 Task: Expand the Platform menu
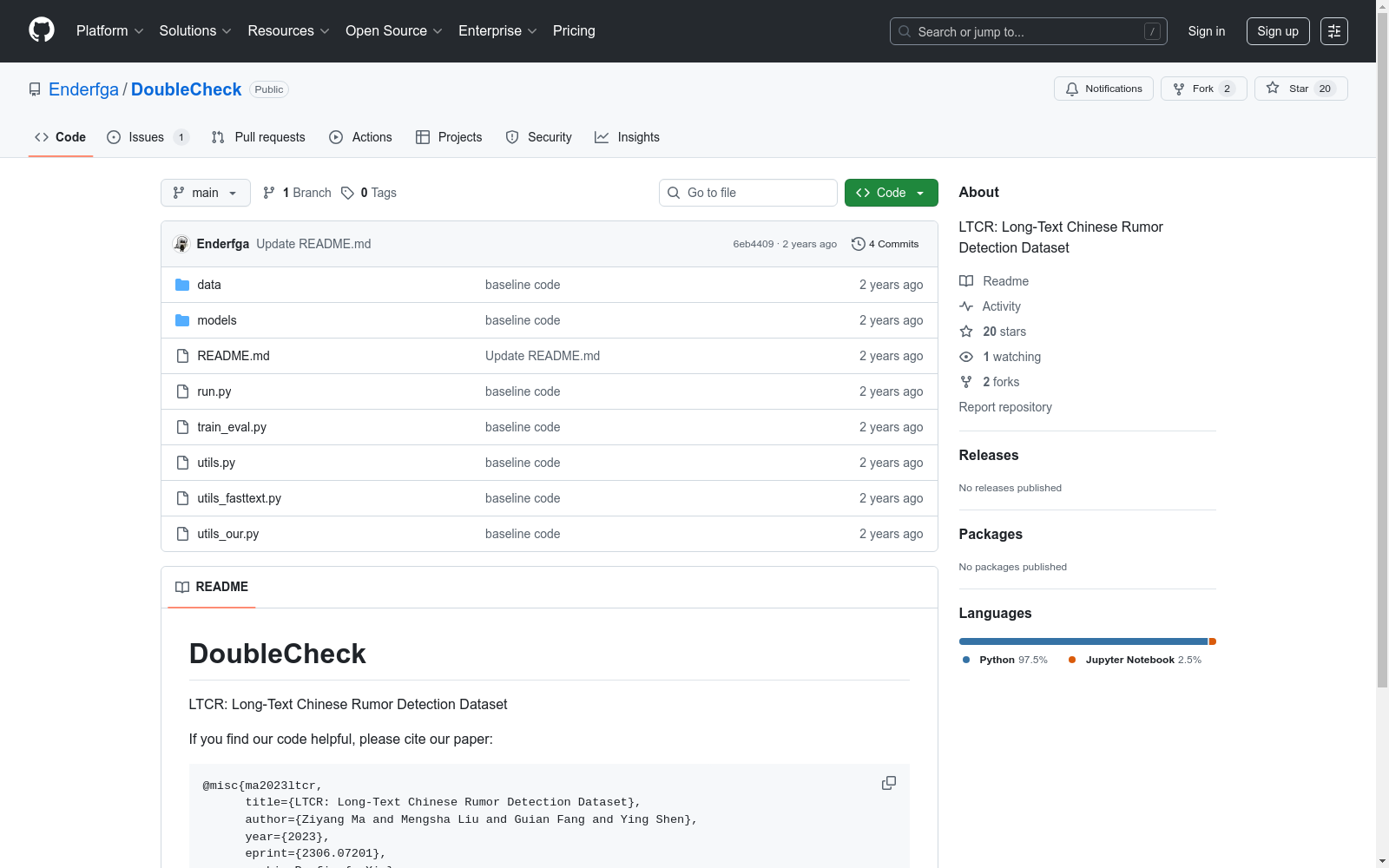coord(110,31)
